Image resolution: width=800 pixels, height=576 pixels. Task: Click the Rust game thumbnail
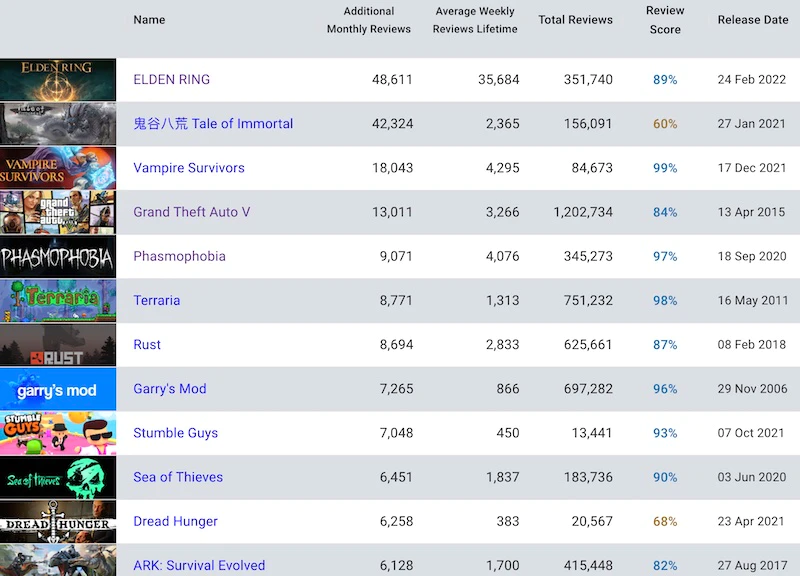[58, 345]
